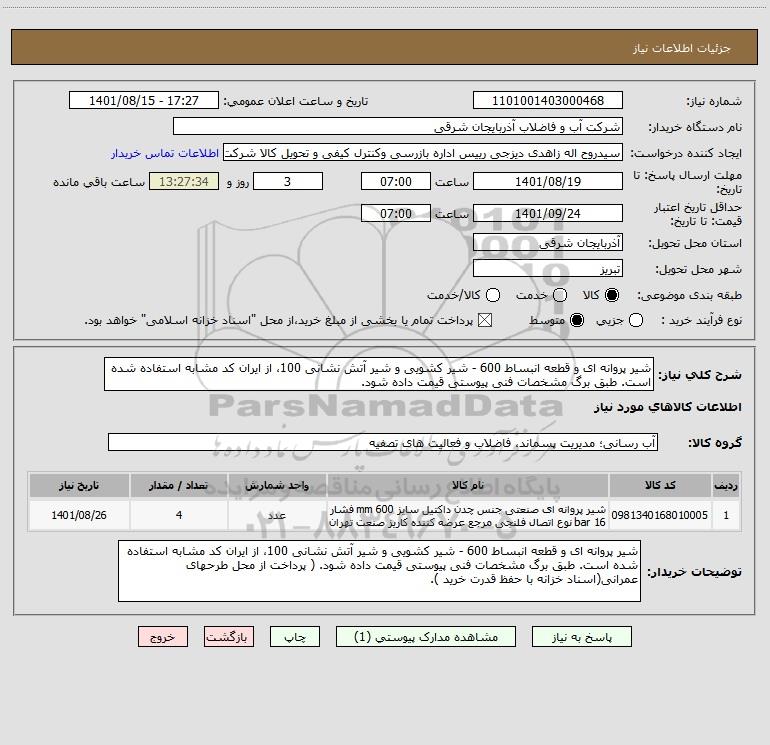Screen dimensions: 770x745
Task: Click the general need description textbox
Action: pos(379,374)
